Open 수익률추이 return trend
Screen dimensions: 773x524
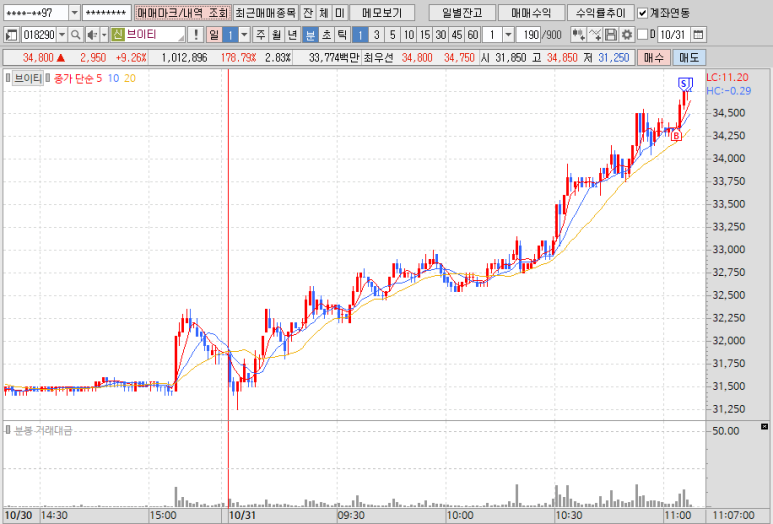pos(600,13)
